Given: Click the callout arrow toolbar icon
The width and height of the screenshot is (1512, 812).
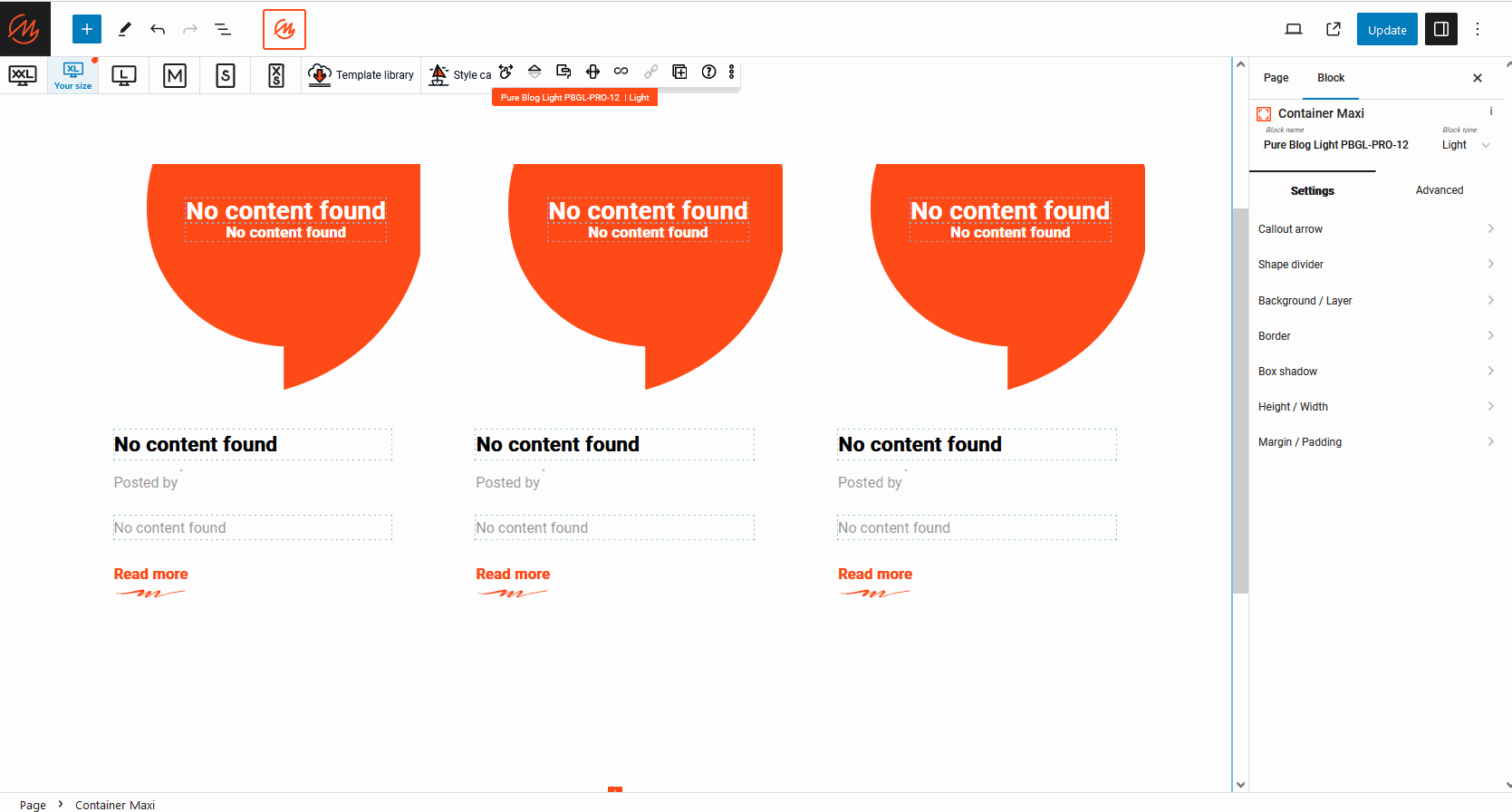Looking at the screenshot, I should click(506, 72).
